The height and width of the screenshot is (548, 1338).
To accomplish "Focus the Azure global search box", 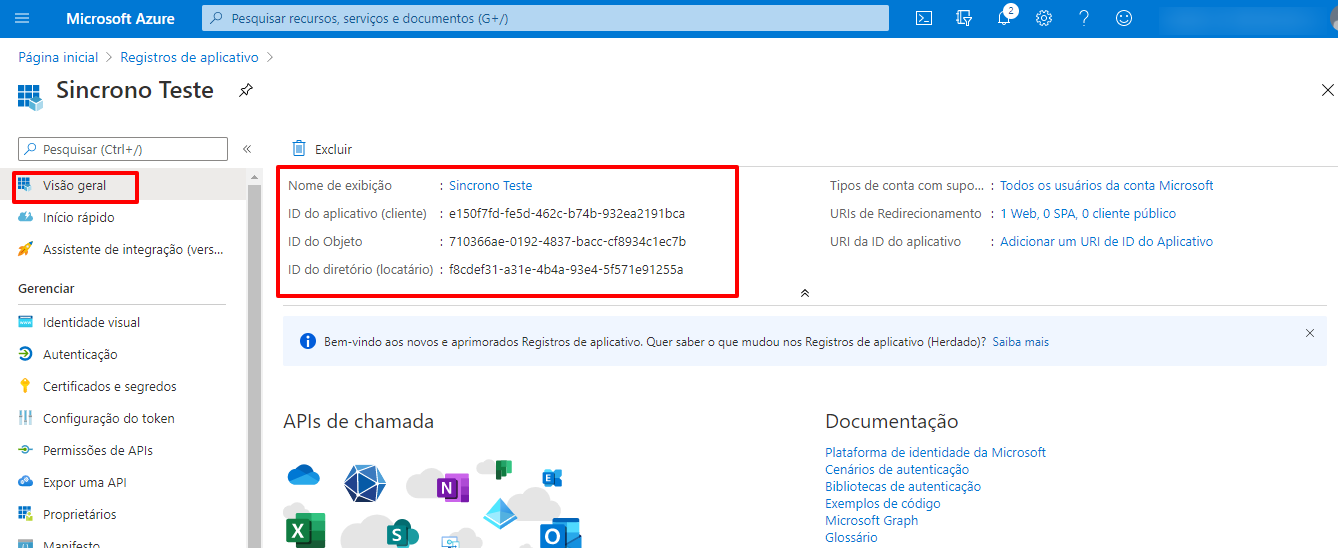I will (x=545, y=18).
